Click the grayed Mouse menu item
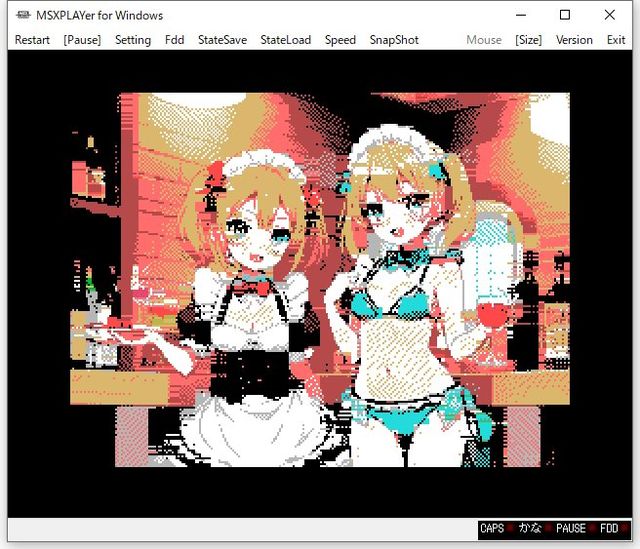The image size is (640, 549). pos(484,40)
